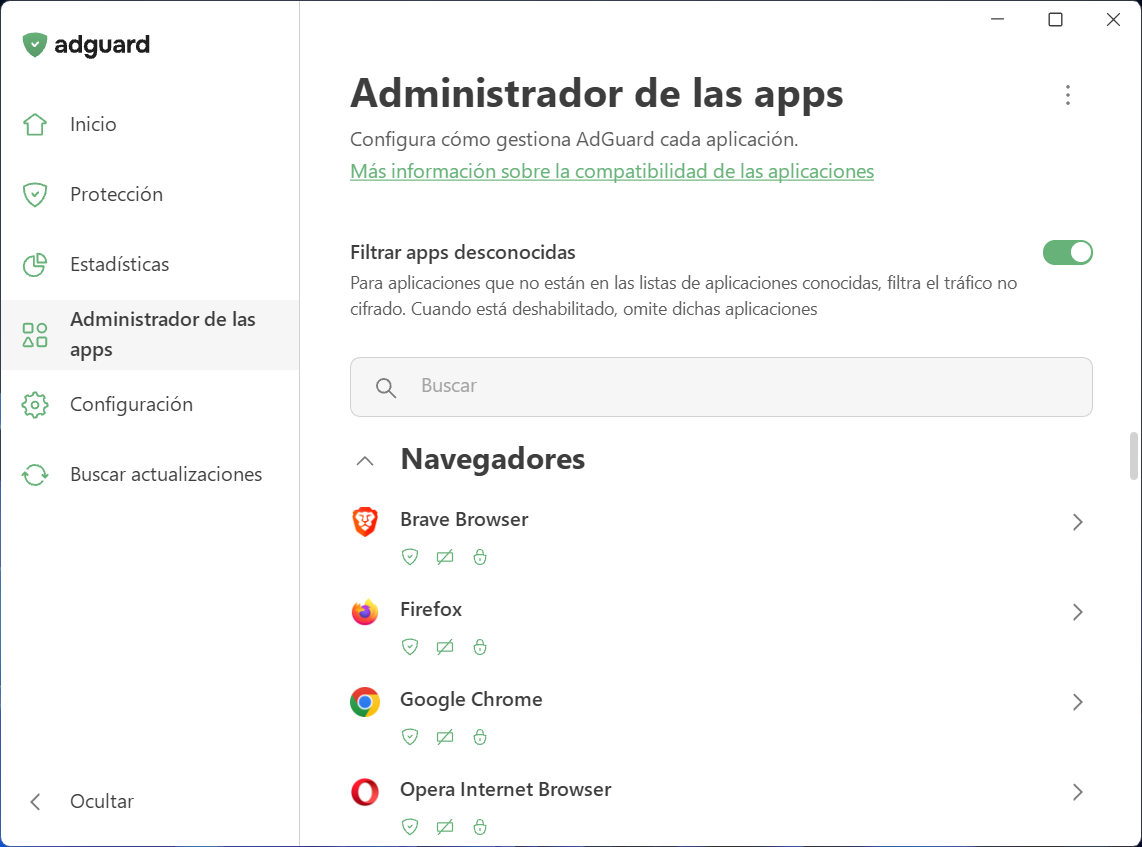
Task: Click the refresh icon beside Buscar actualizaciones
Action: coord(35,475)
